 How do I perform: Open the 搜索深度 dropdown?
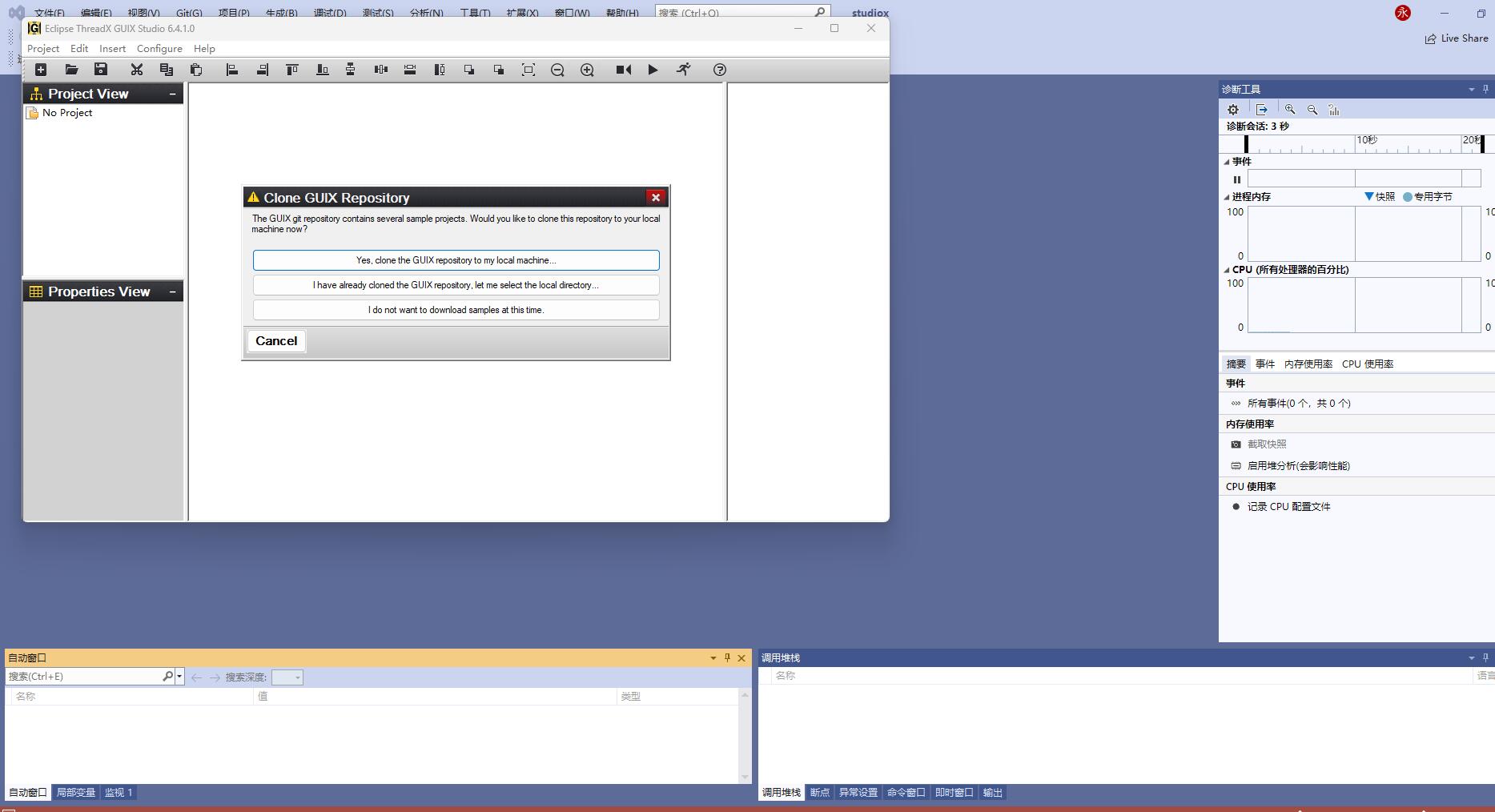click(287, 677)
